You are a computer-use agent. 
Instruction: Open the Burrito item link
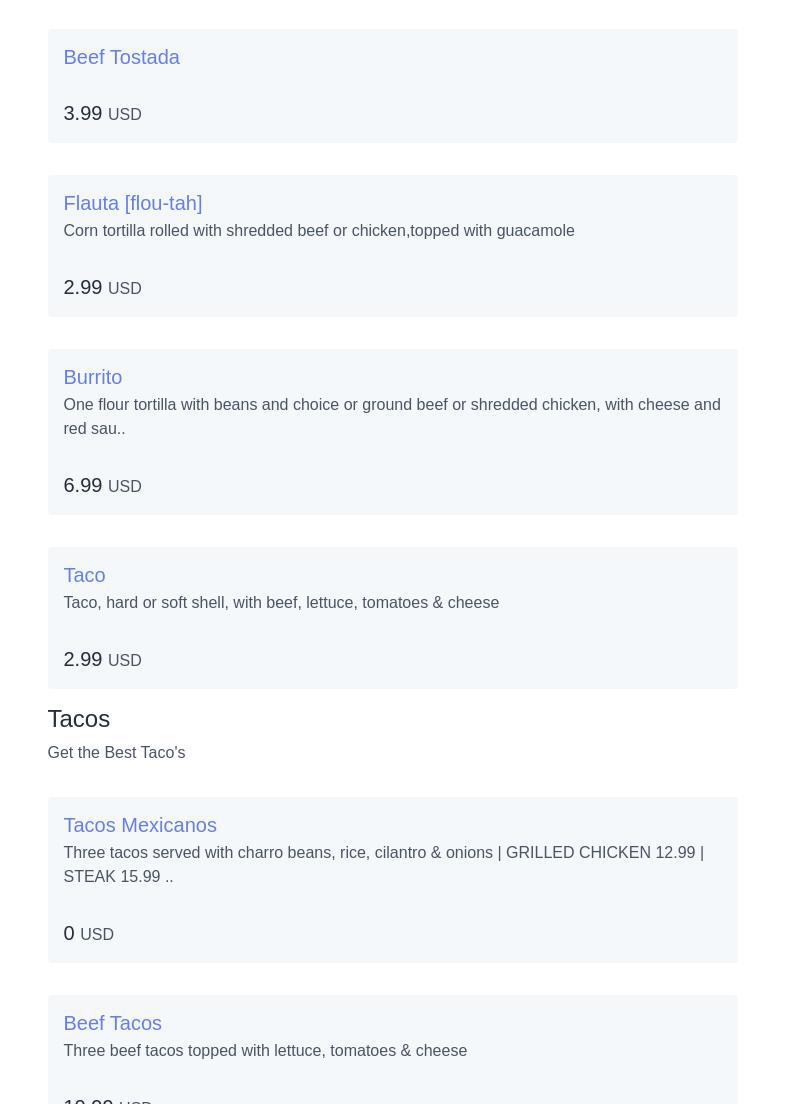click(92, 377)
